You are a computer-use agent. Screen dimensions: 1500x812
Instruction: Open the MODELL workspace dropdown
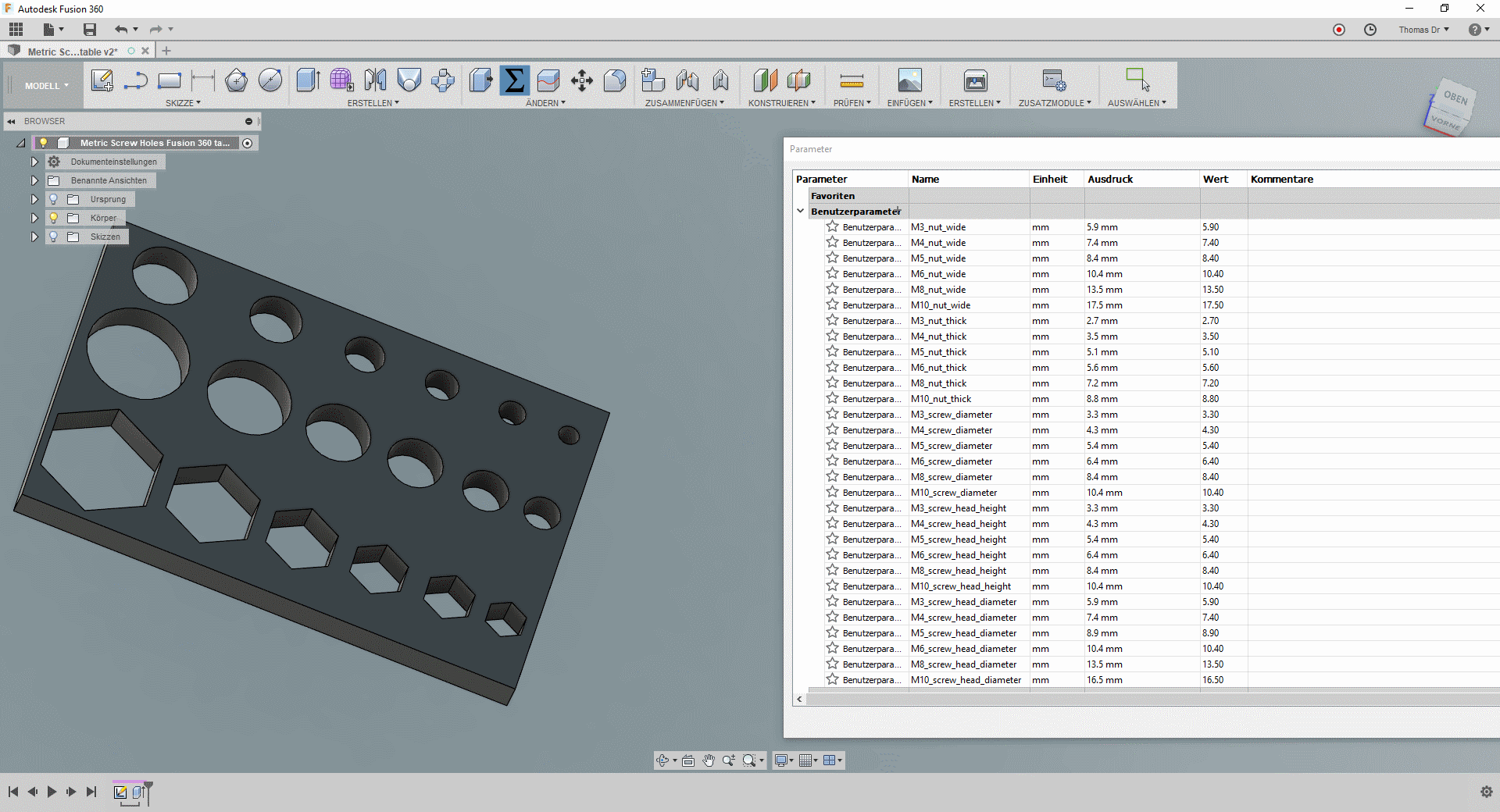46,86
